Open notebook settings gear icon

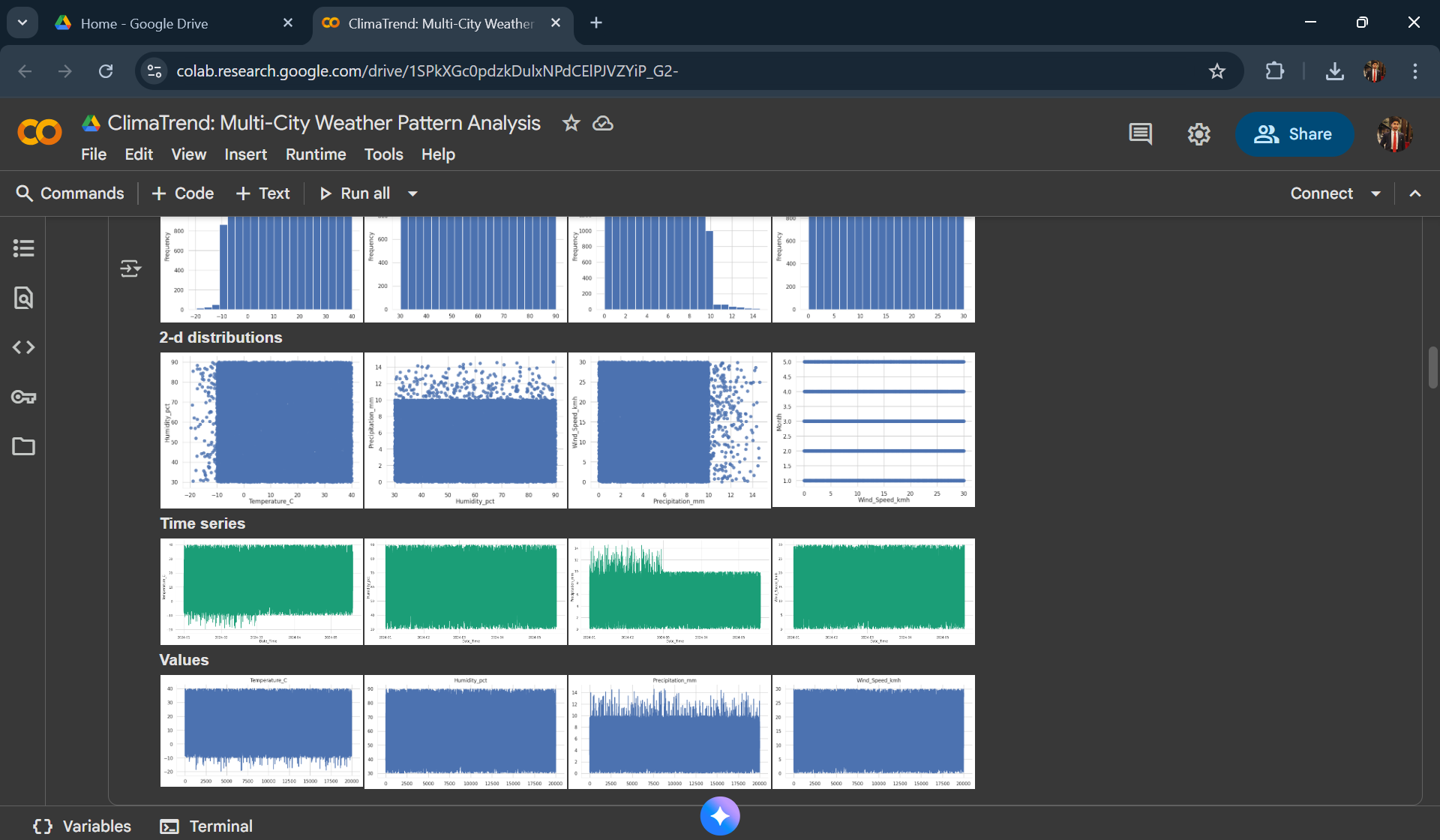tap(1198, 134)
